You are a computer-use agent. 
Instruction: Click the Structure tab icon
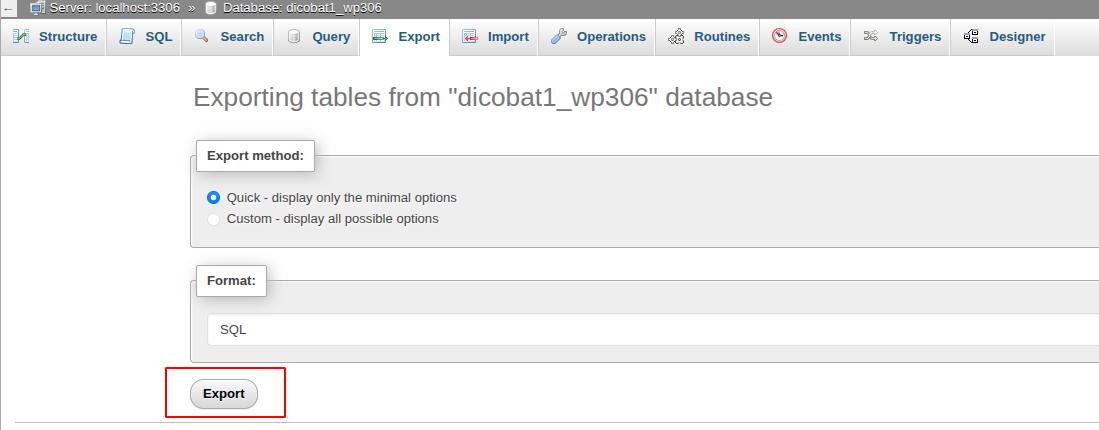tap(21, 36)
